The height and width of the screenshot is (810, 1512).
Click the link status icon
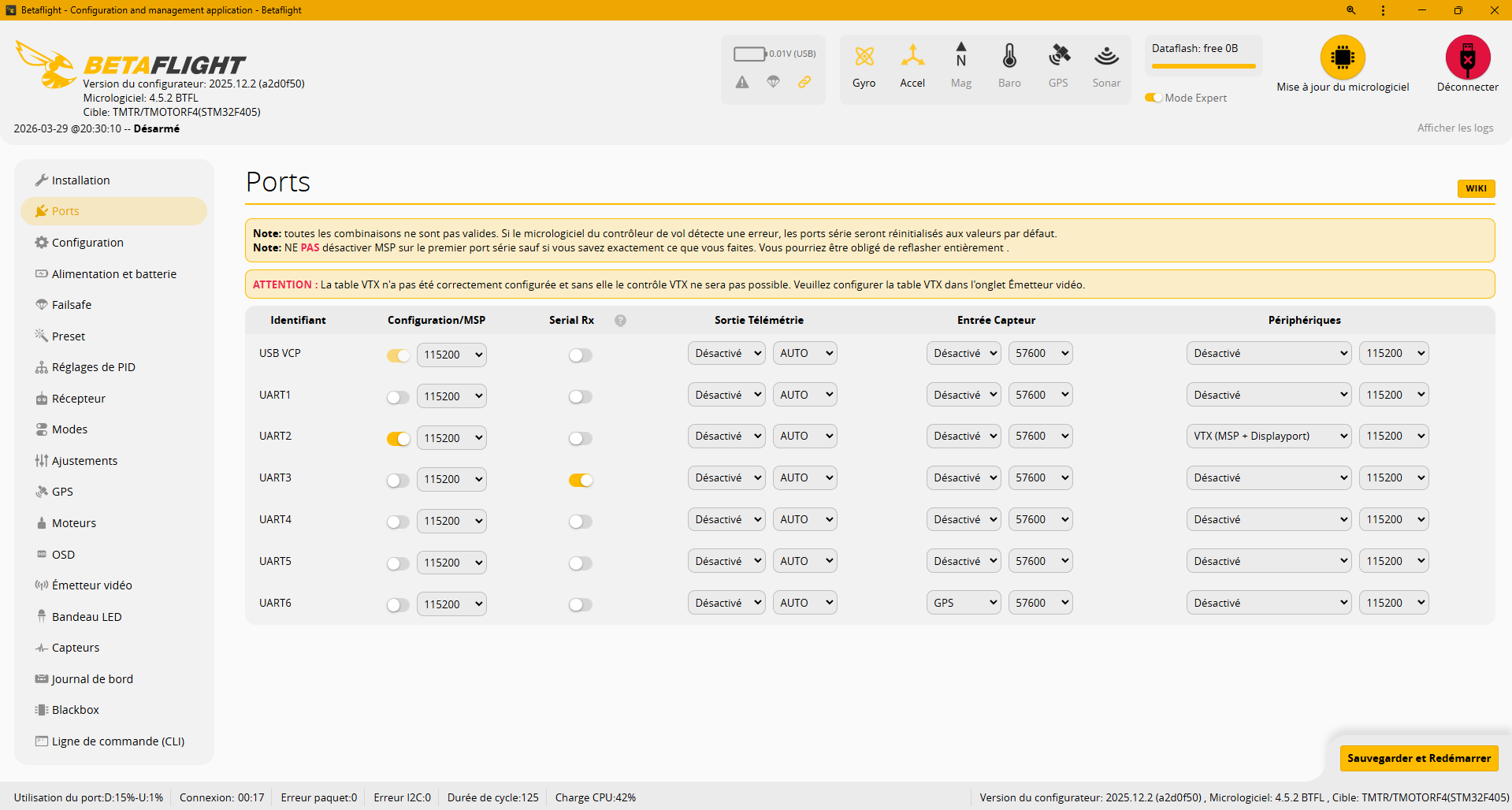point(804,82)
